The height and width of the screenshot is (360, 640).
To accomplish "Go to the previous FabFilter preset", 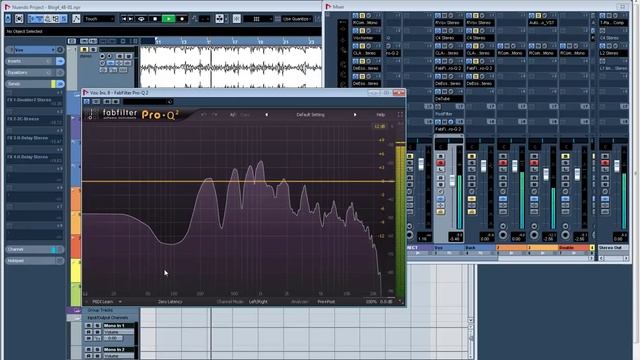I will [x=267, y=115].
